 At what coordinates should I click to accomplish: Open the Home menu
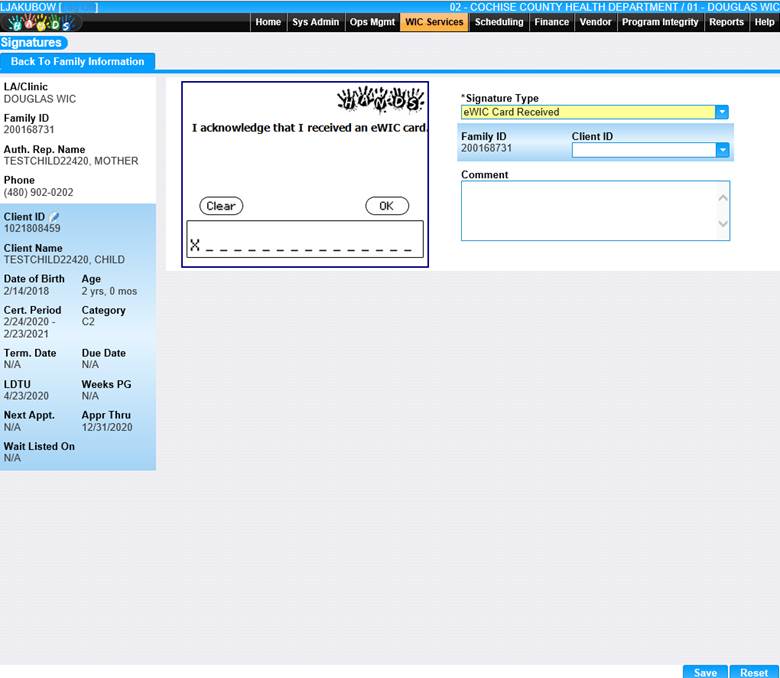pyautogui.click(x=268, y=22)
